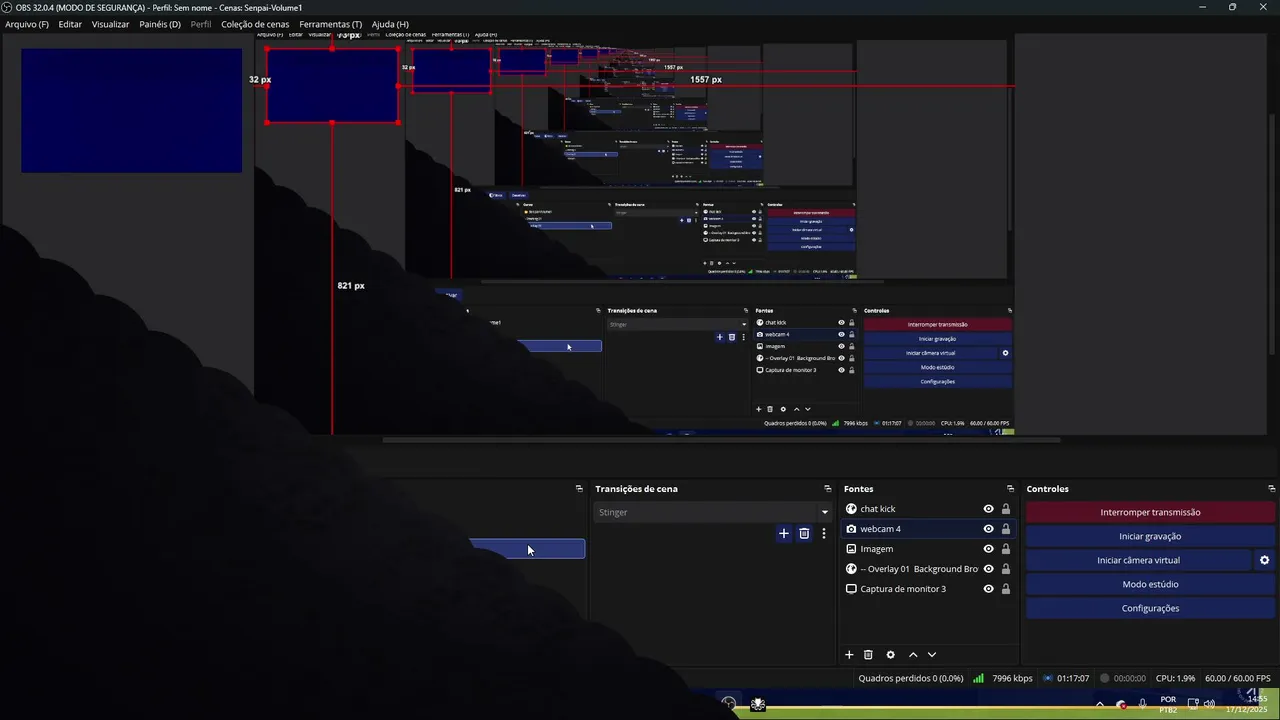Start the virtual camera
1280x720 pixels.
click(x=1138, y=560)
